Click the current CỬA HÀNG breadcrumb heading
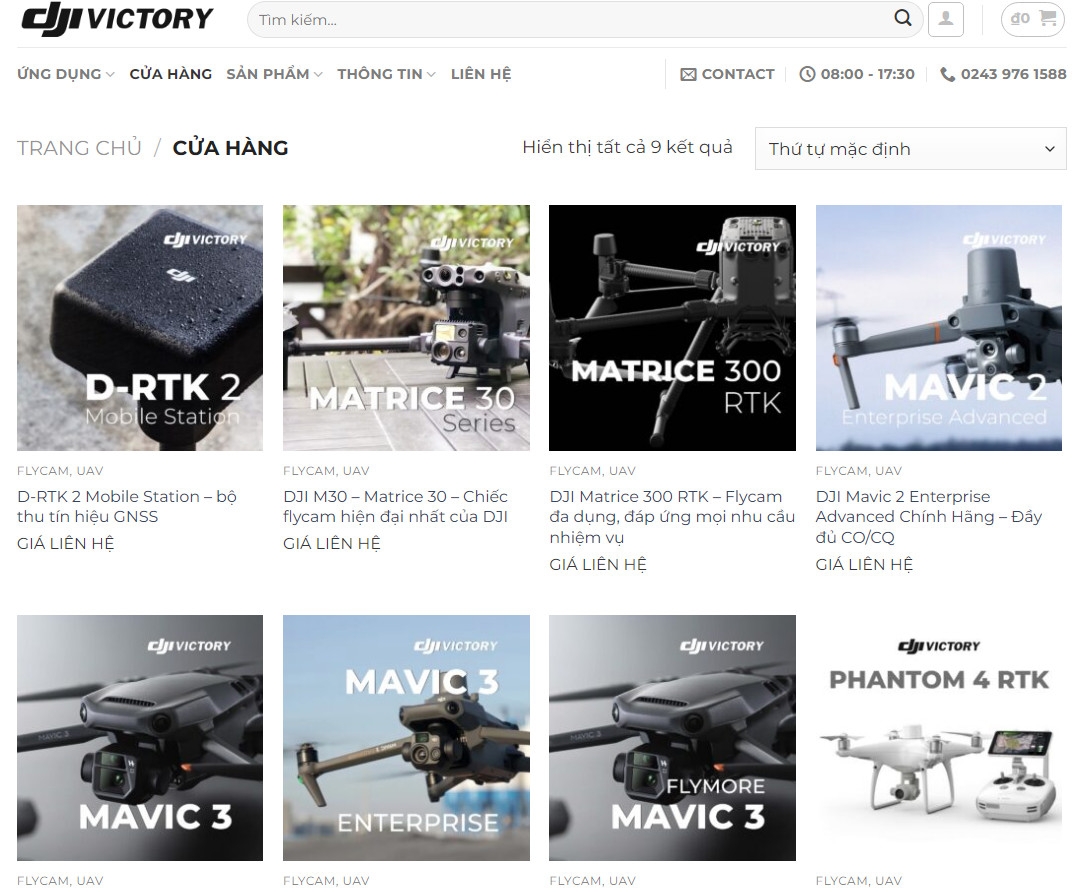Screen dimensions: 1077x892 230,148
